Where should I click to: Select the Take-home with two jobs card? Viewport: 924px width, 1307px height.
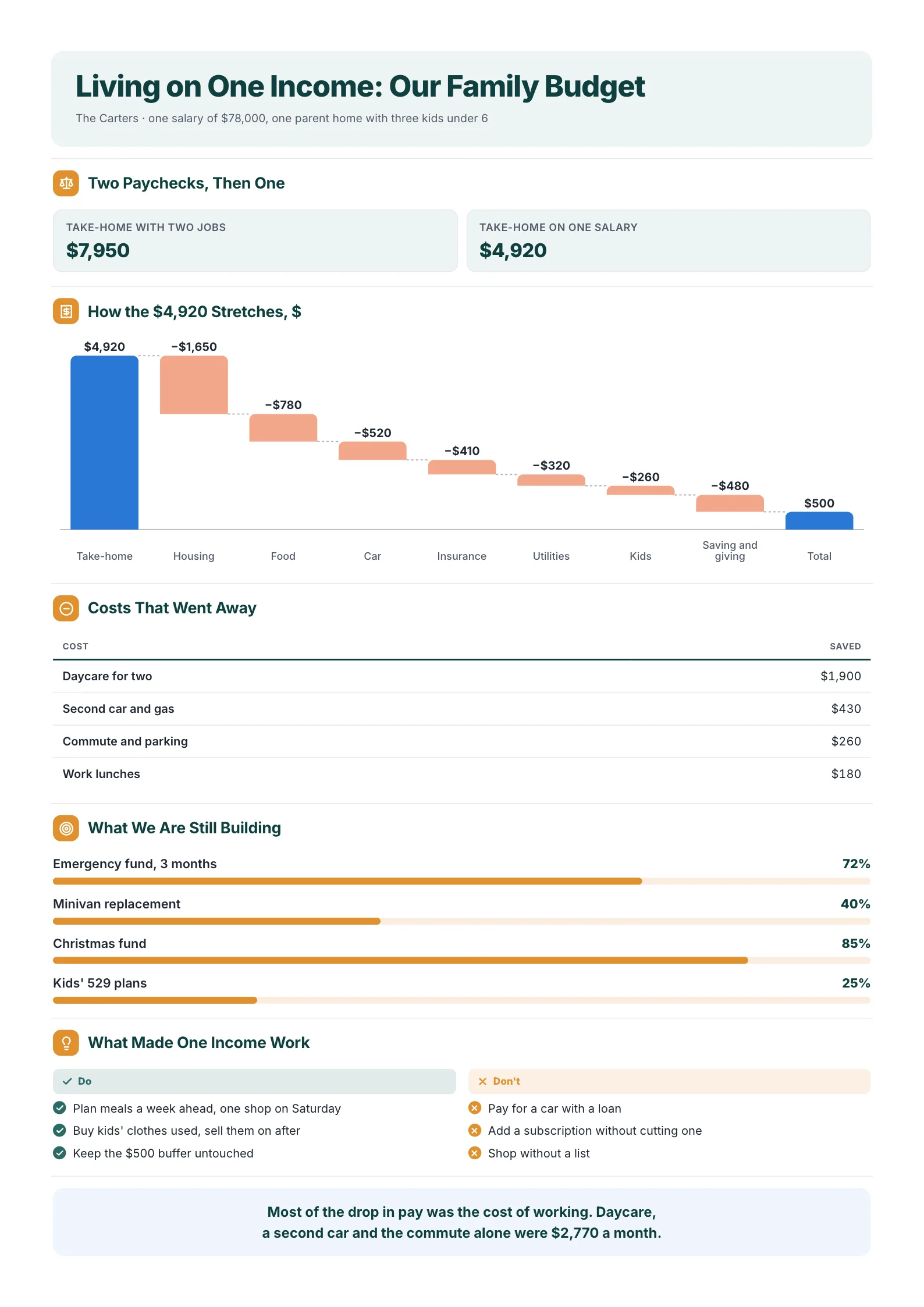tap(255, 241)
